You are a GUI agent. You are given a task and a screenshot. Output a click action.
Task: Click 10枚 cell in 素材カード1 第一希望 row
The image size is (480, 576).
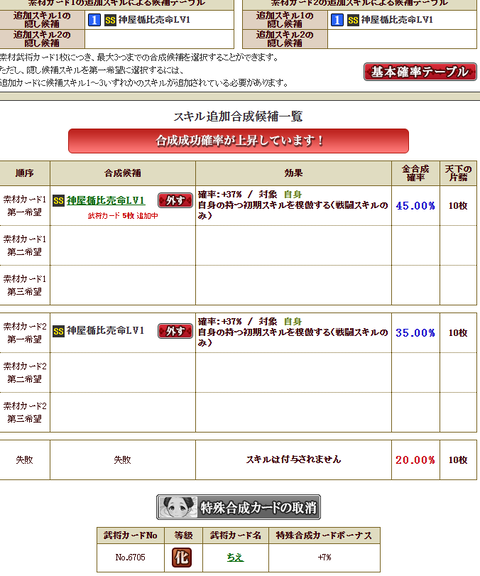[x=458, y=206]
